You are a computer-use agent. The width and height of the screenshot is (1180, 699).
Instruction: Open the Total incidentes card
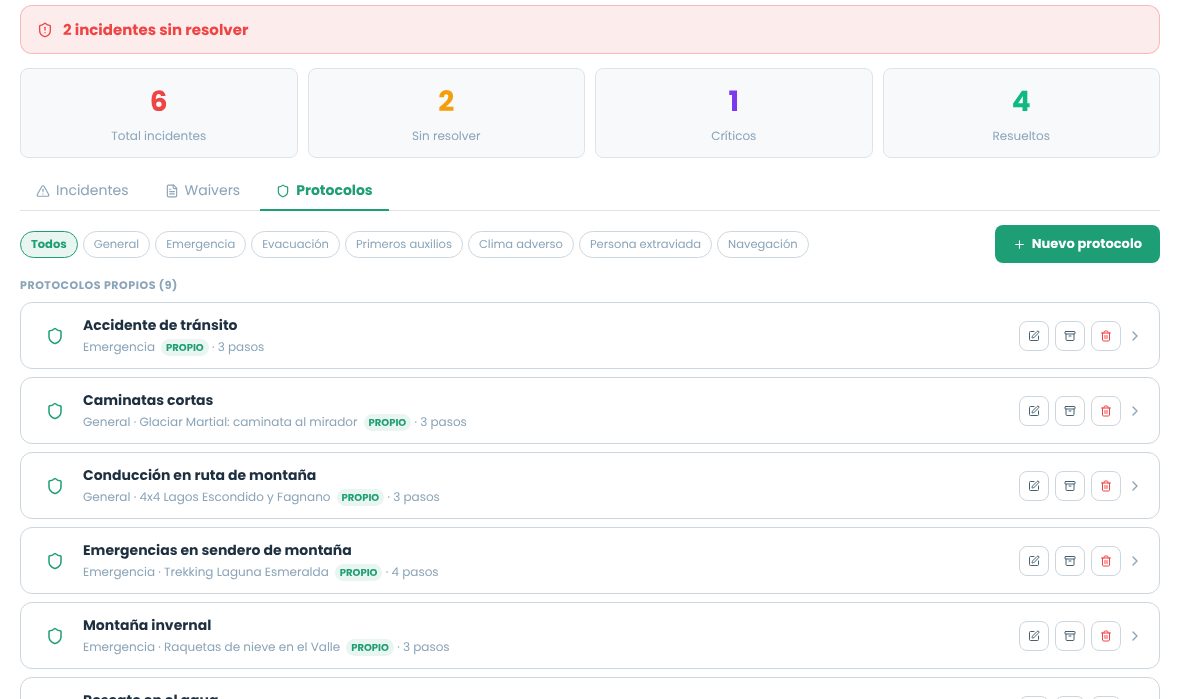pyautogui.click(x=159, y=113)
